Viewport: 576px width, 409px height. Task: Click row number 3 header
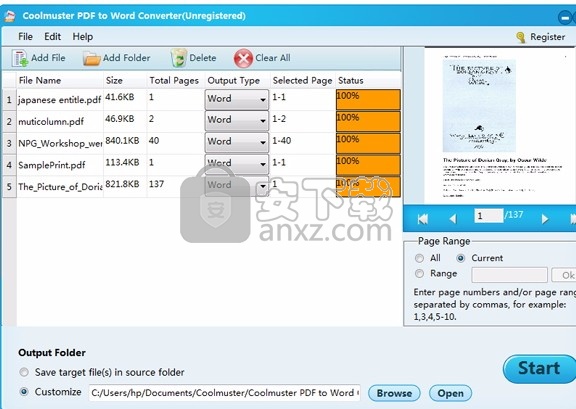[x=9, y=143]
